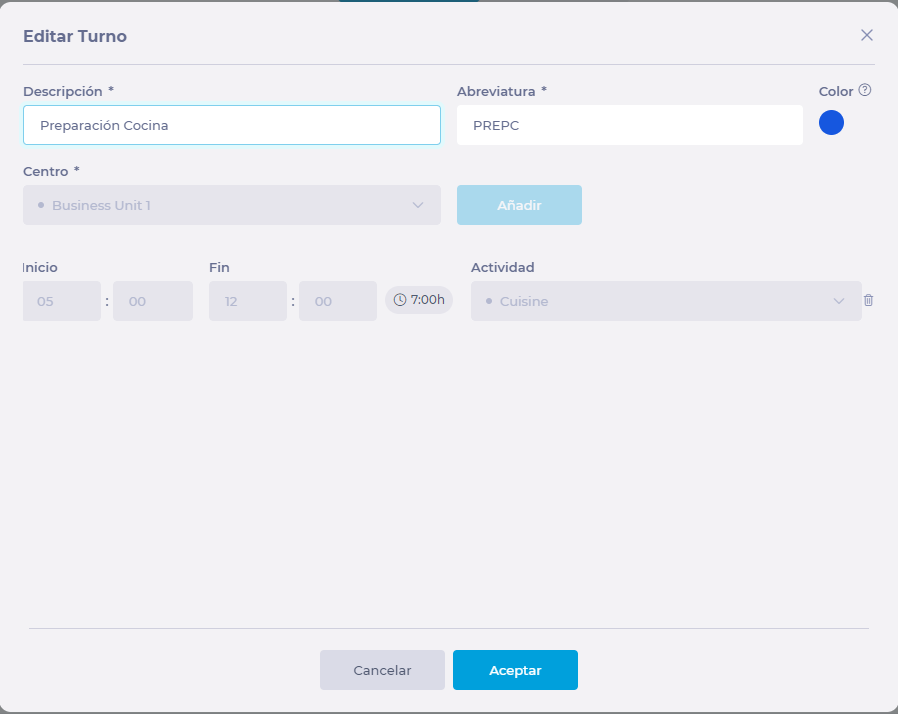Click the Color label text
898x714 pixels.
[836, 92]
